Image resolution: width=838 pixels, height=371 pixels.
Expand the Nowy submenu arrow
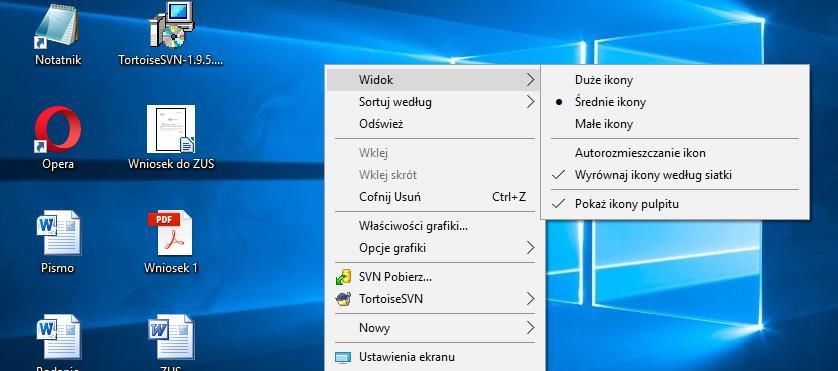(x=530, y=328)
